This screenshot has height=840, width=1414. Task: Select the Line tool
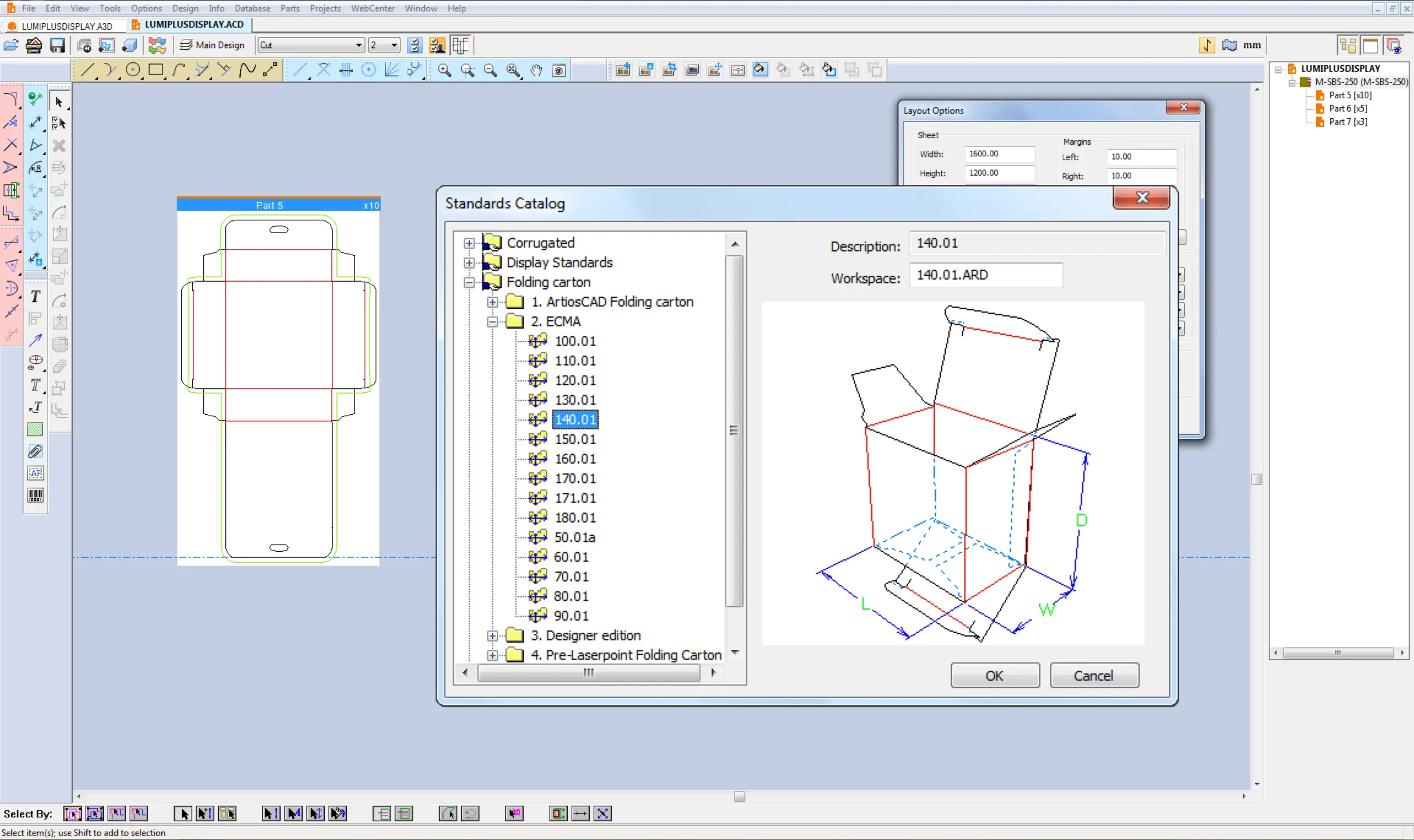coord(87,70)
